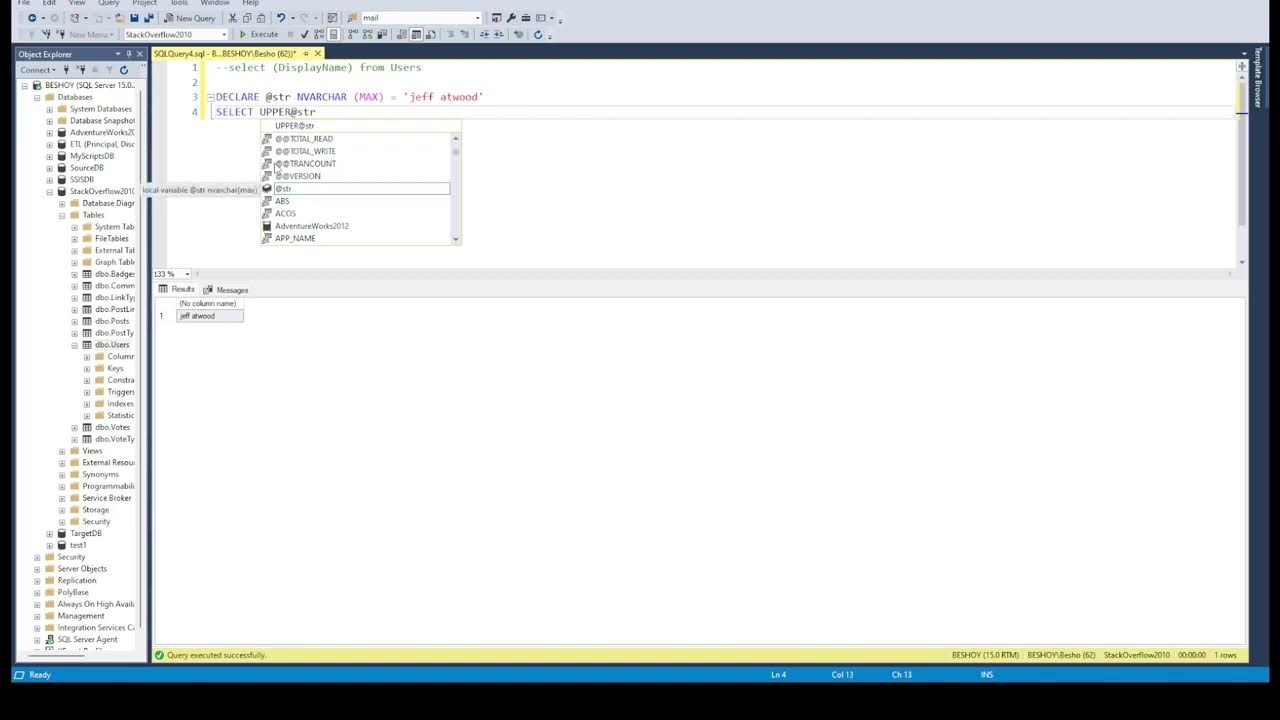The height and width of the screenshot is (720, 1280).
Task: Open the Tools menu
Action: (179, 3)
